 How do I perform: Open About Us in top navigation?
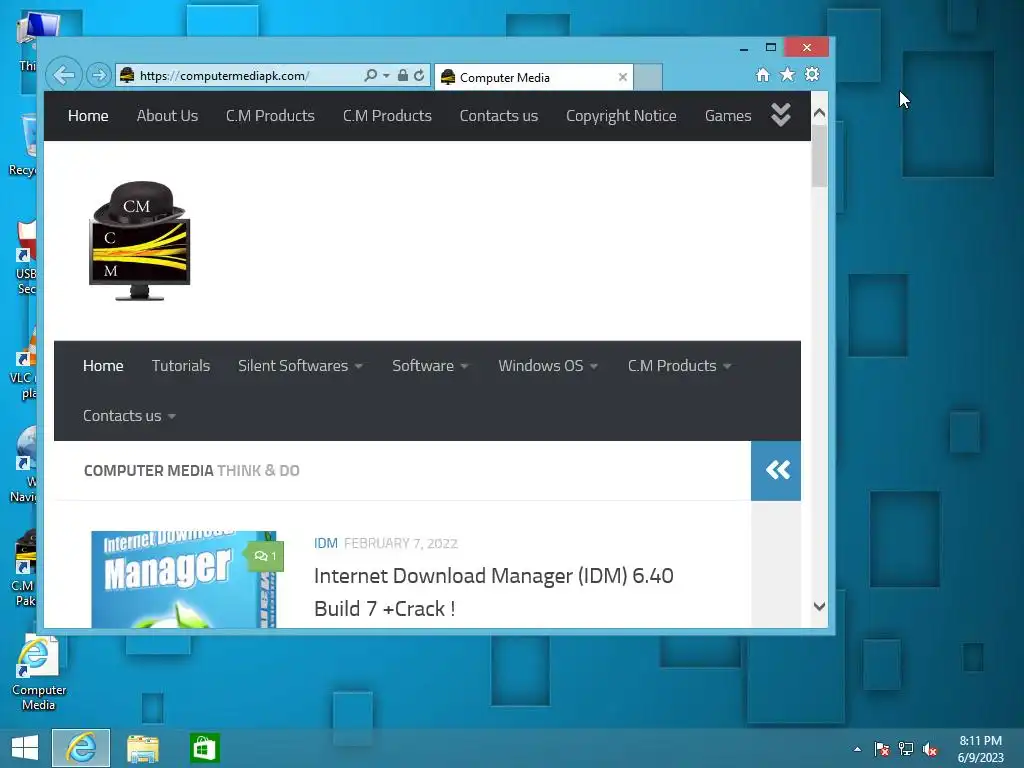[x=167, y=116]
